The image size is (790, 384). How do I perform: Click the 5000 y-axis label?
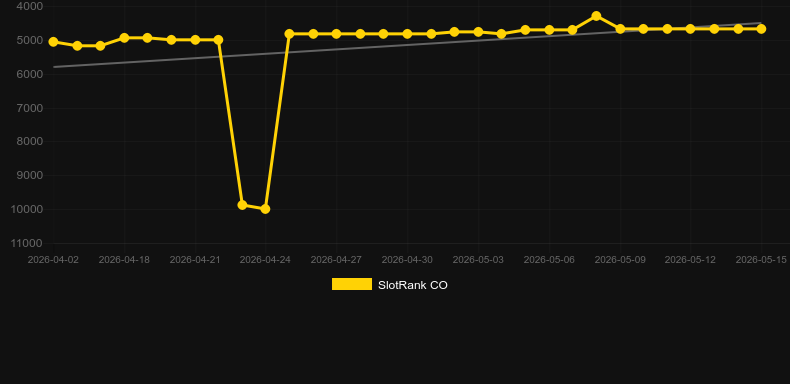pos(30,40)
